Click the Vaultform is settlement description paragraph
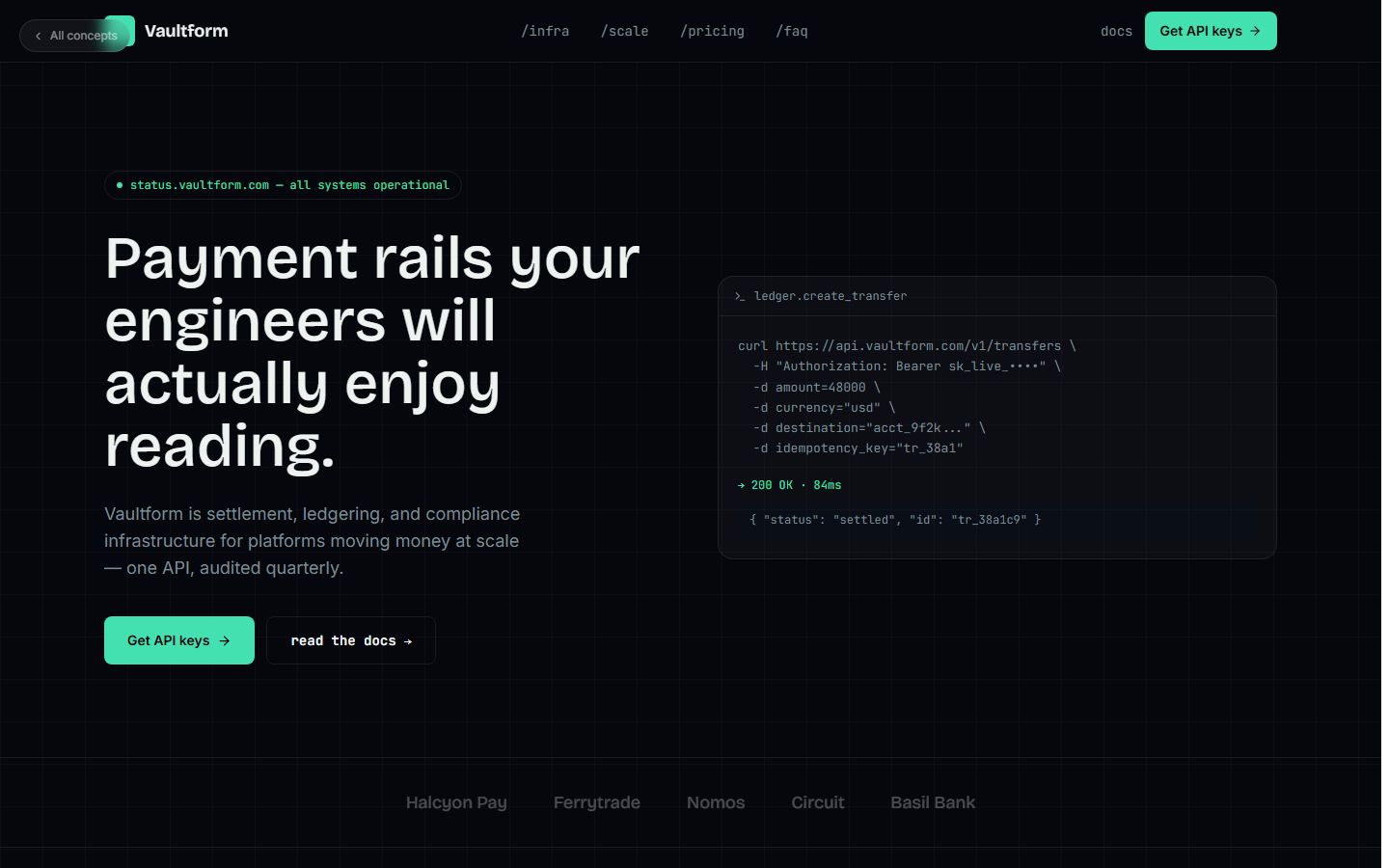 312,541
